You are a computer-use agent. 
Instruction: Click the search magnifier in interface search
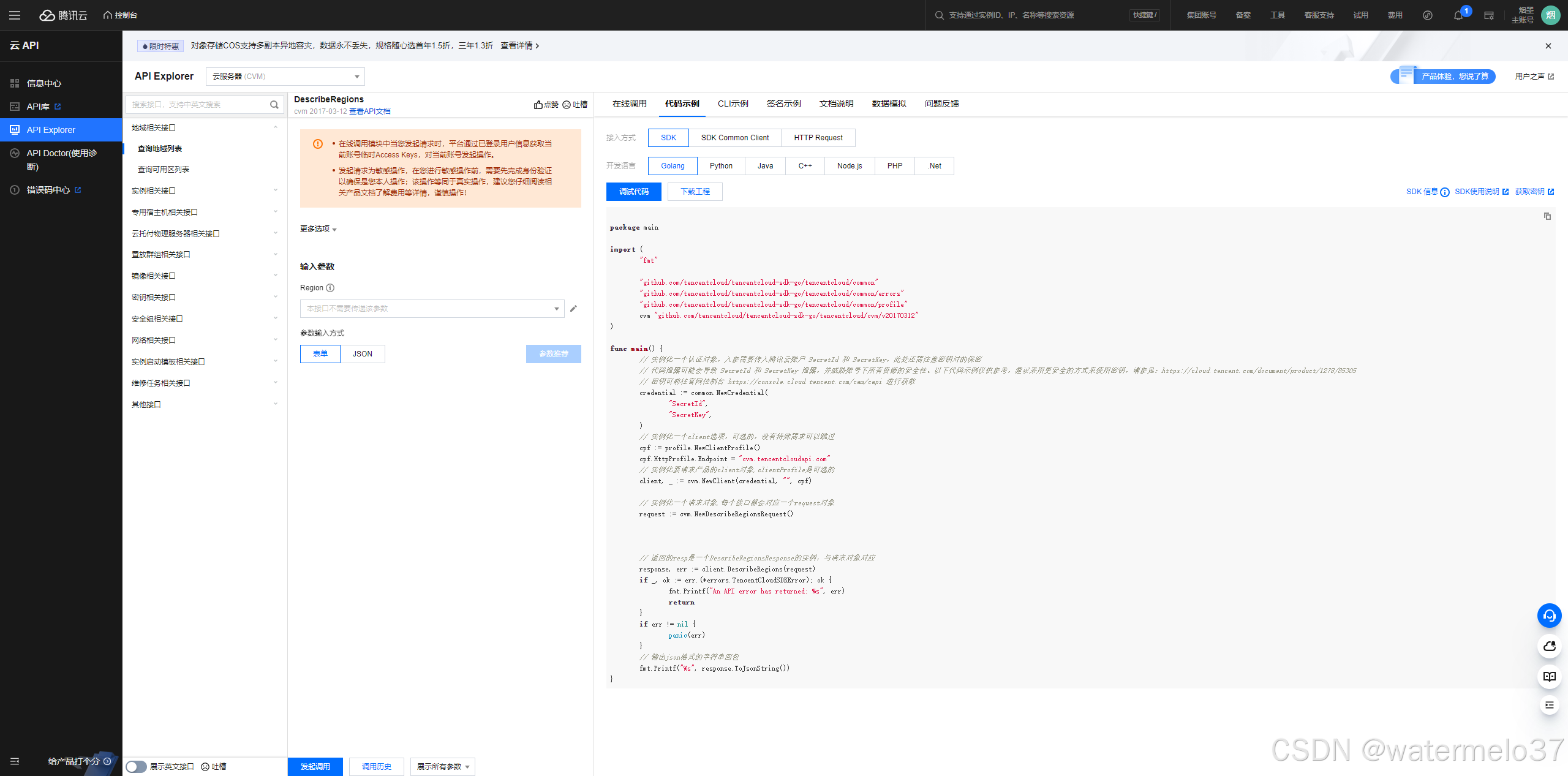tap(274, 105)
